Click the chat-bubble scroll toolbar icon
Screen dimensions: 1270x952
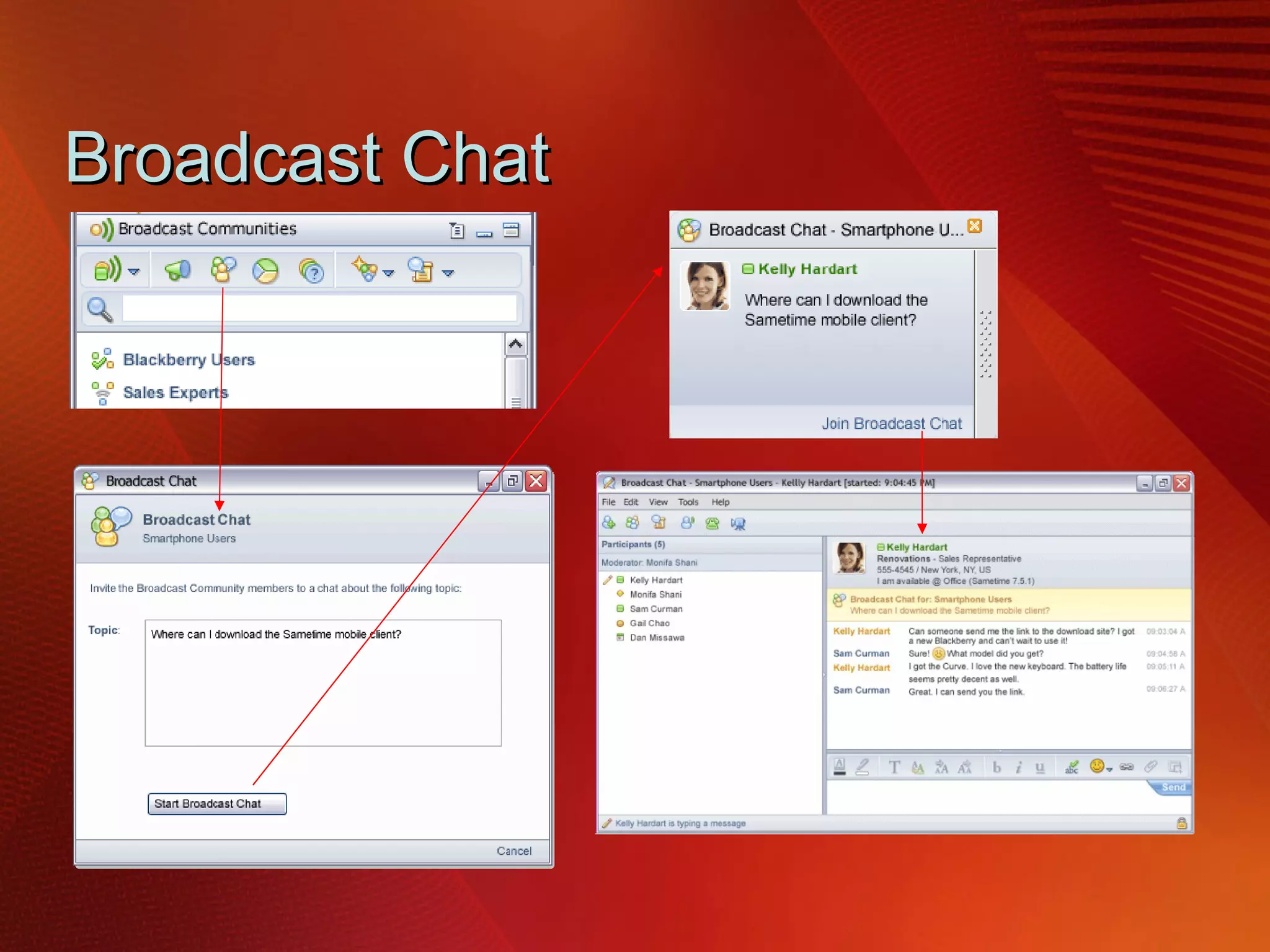click(x=421, y=270)
